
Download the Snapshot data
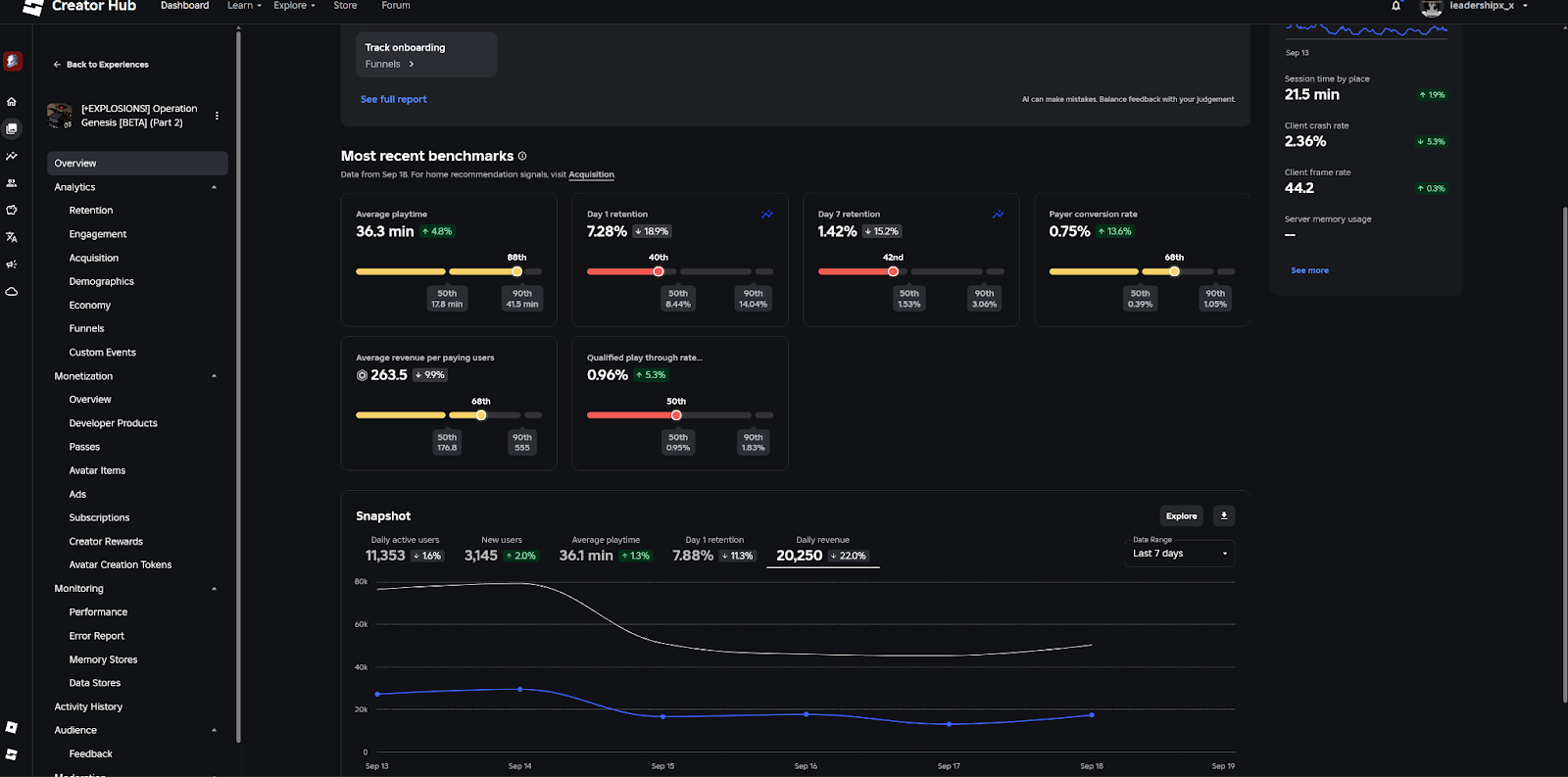[1223, 516]
